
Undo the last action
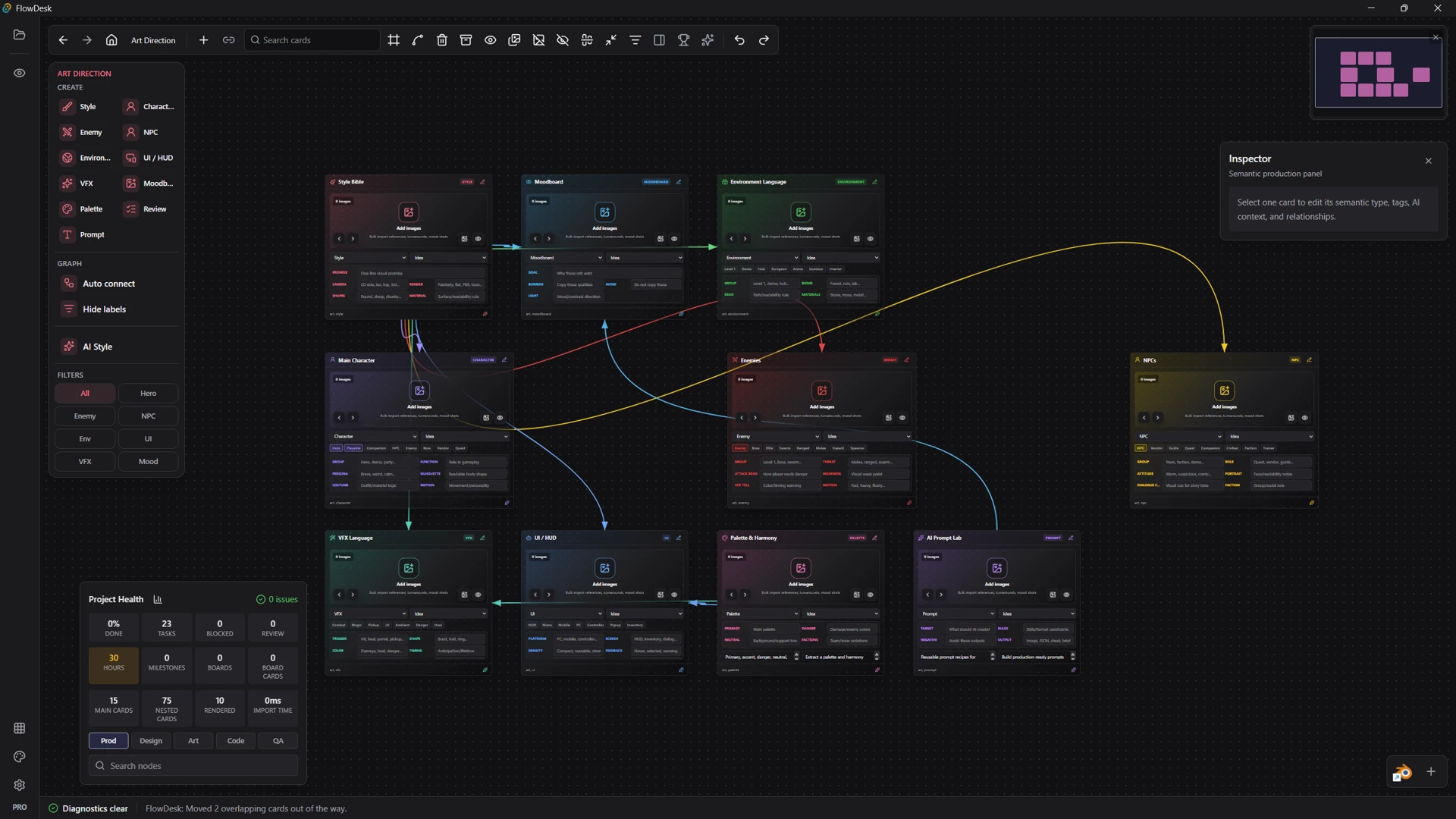click(739, 40)
